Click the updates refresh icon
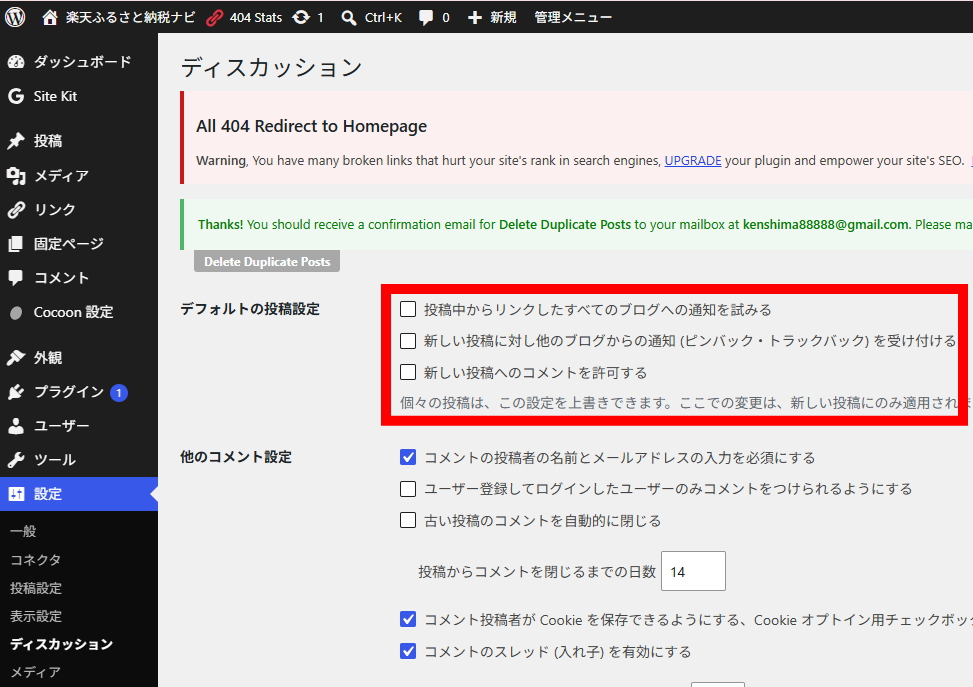 [302, 17]
